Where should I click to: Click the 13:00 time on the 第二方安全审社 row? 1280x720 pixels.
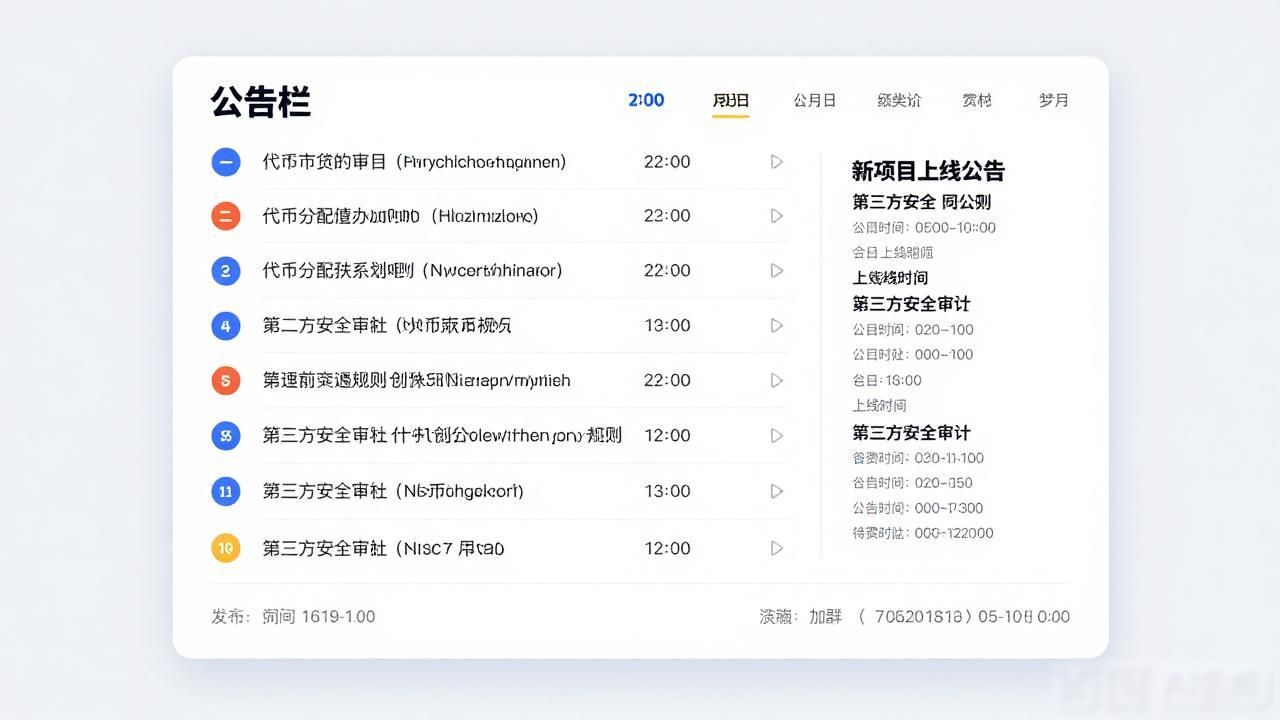[x=667, y=326]
